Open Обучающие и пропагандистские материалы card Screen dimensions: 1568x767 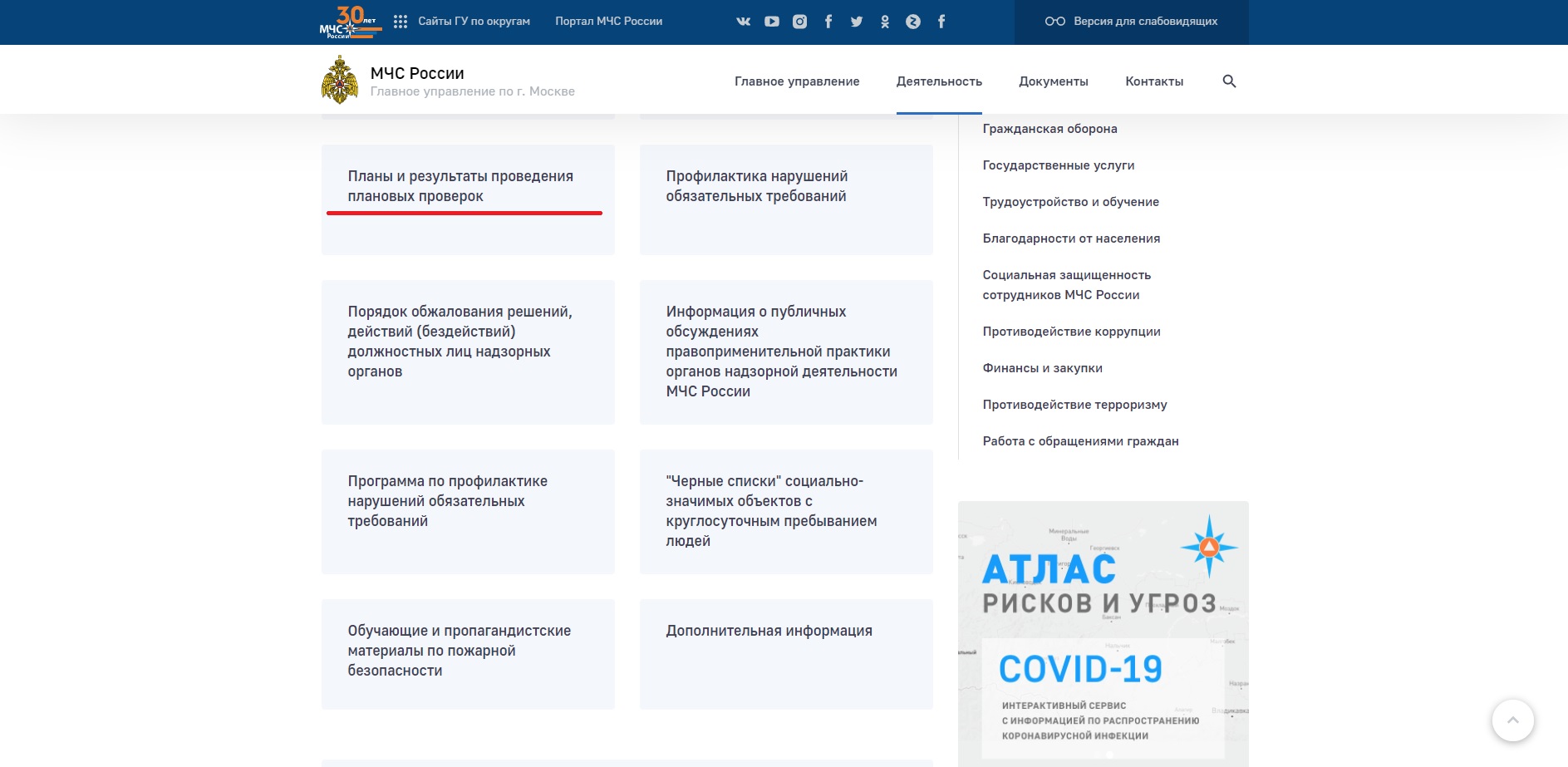click(x=468, y=654)
